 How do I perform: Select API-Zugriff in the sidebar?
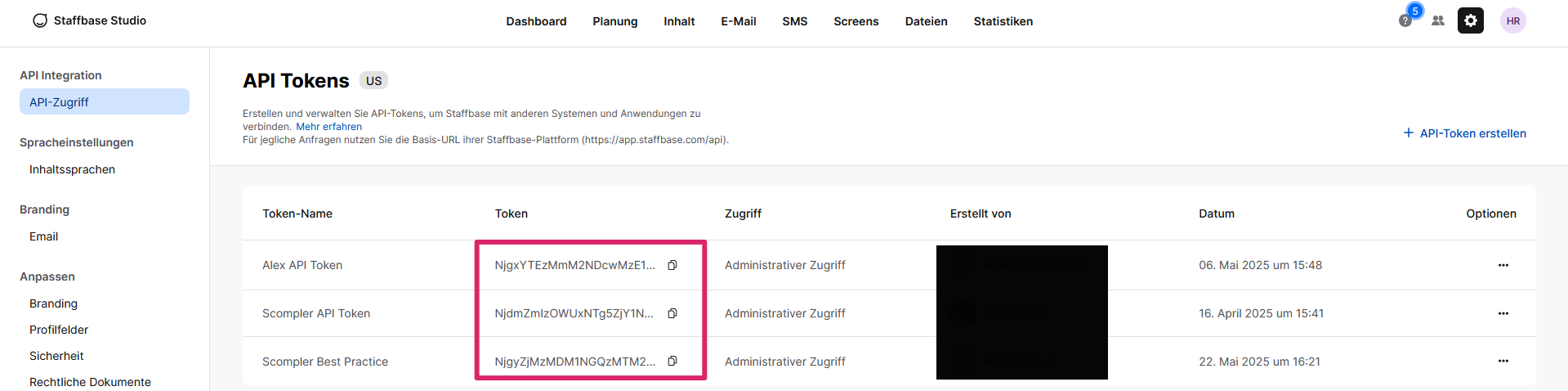click(x=59, y=102)
